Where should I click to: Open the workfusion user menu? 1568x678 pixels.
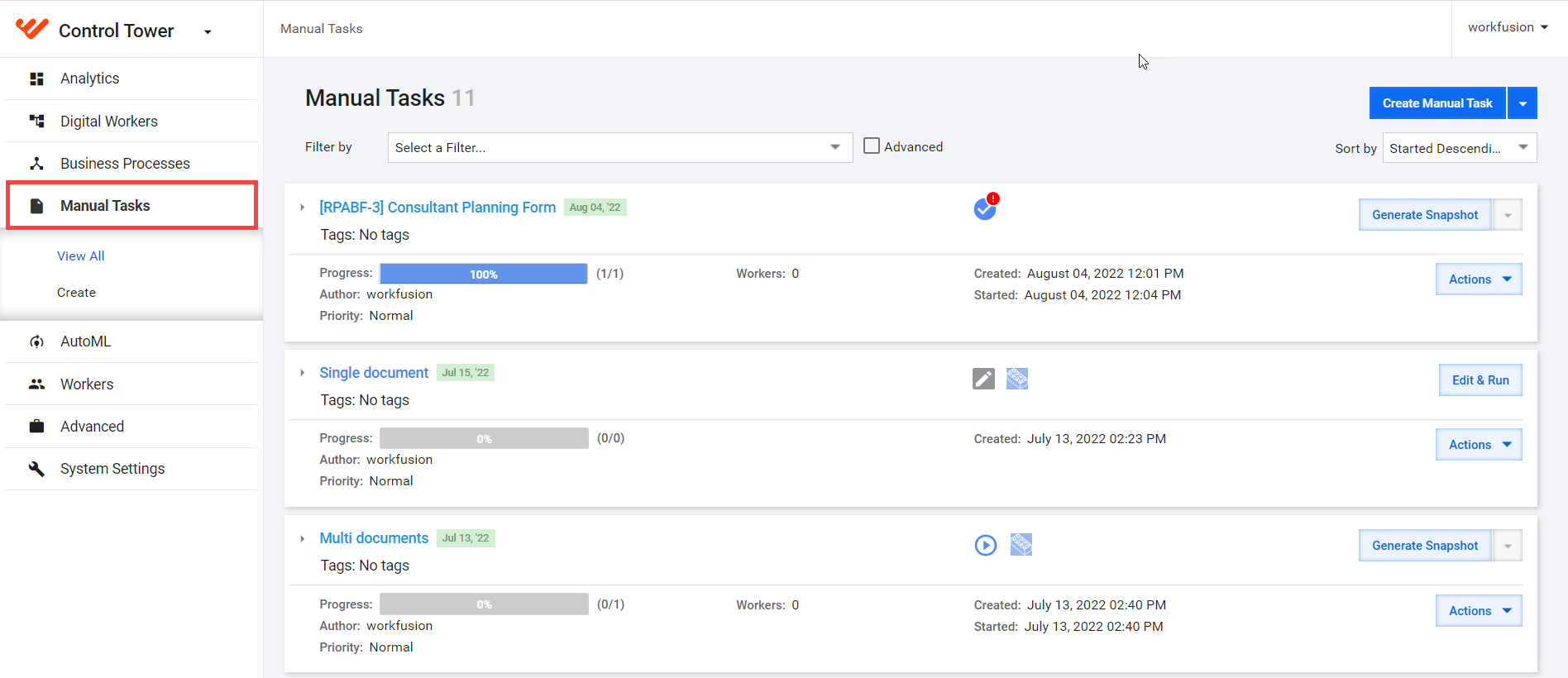pos(1508,27)
